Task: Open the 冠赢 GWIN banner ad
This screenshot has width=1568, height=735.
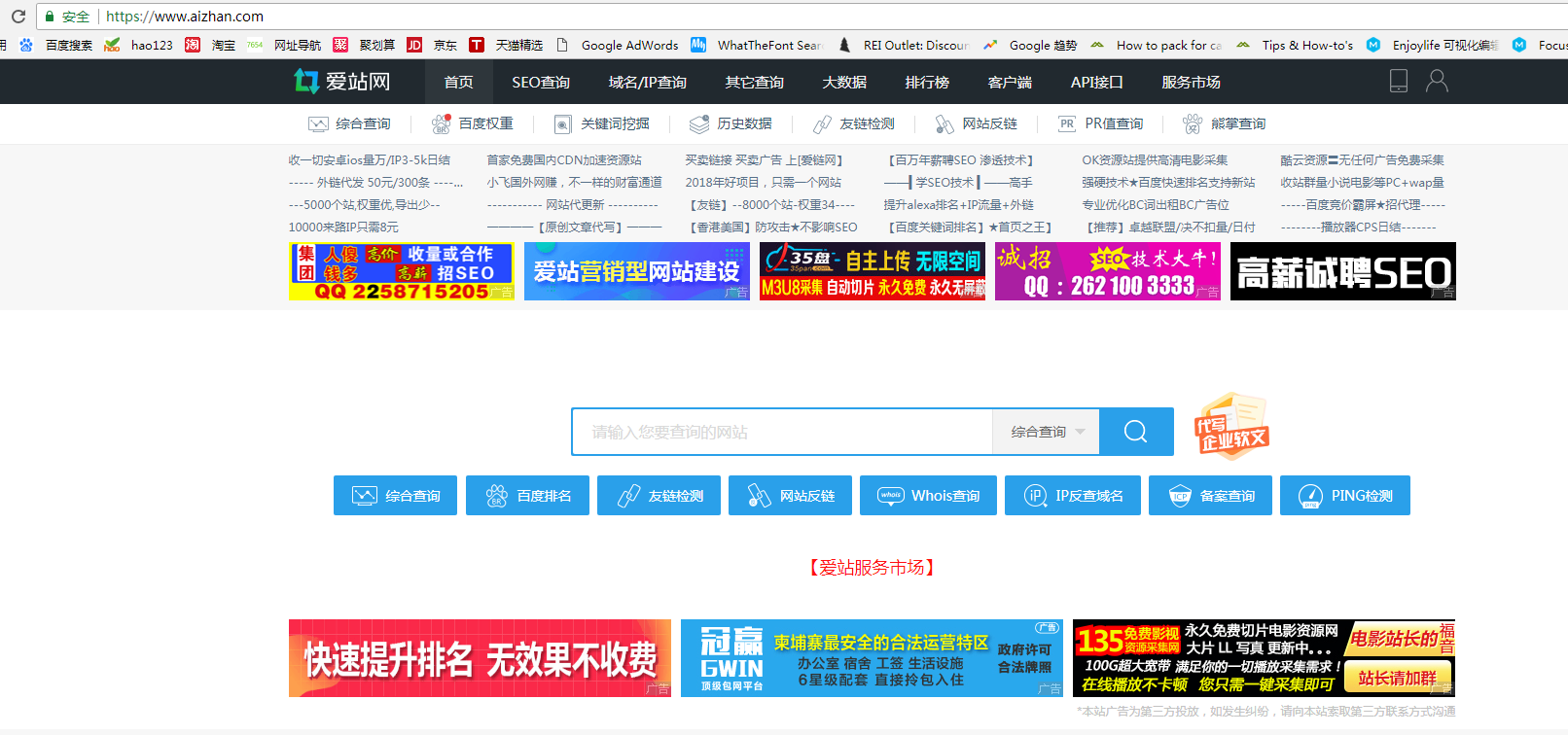Action: (x=872, y=658)
